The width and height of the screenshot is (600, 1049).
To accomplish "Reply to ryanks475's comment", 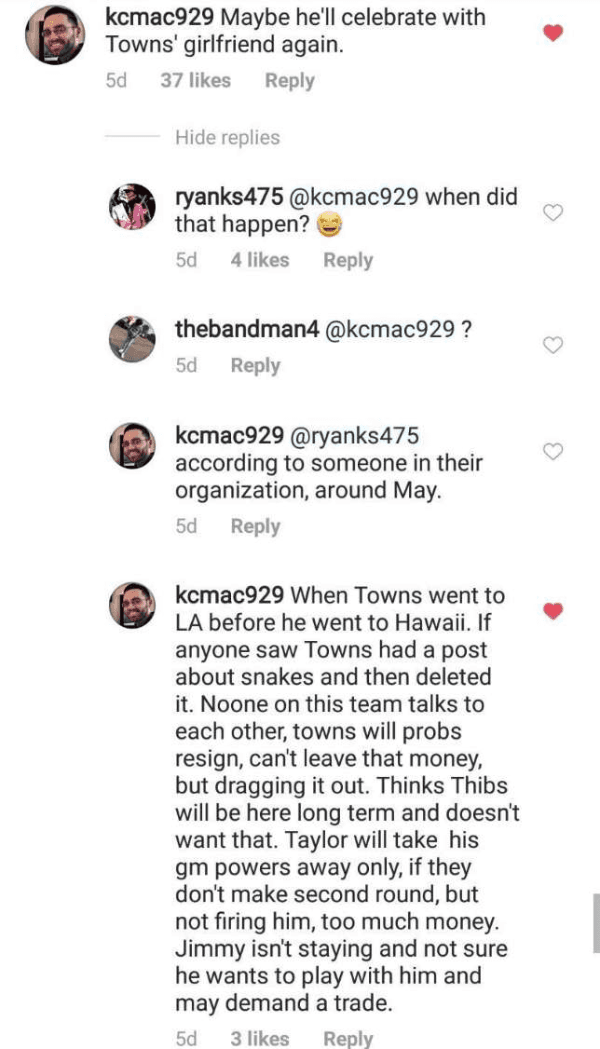I will tap(348, 260).
